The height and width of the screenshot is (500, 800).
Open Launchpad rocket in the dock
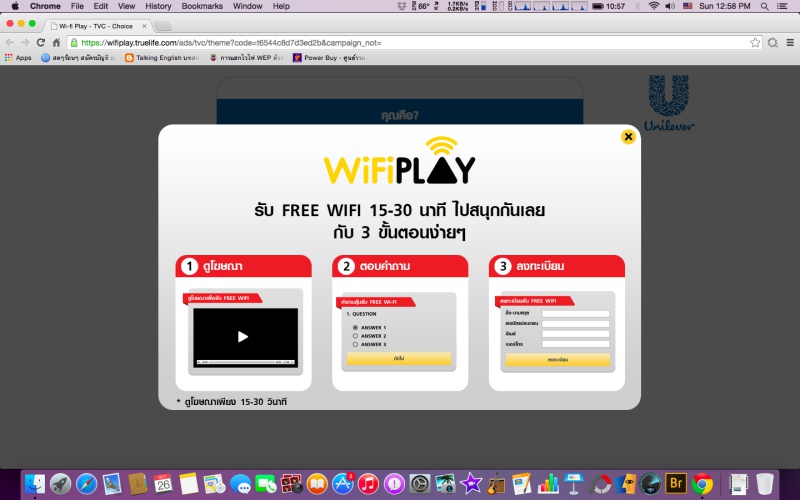tap(60, 484)
